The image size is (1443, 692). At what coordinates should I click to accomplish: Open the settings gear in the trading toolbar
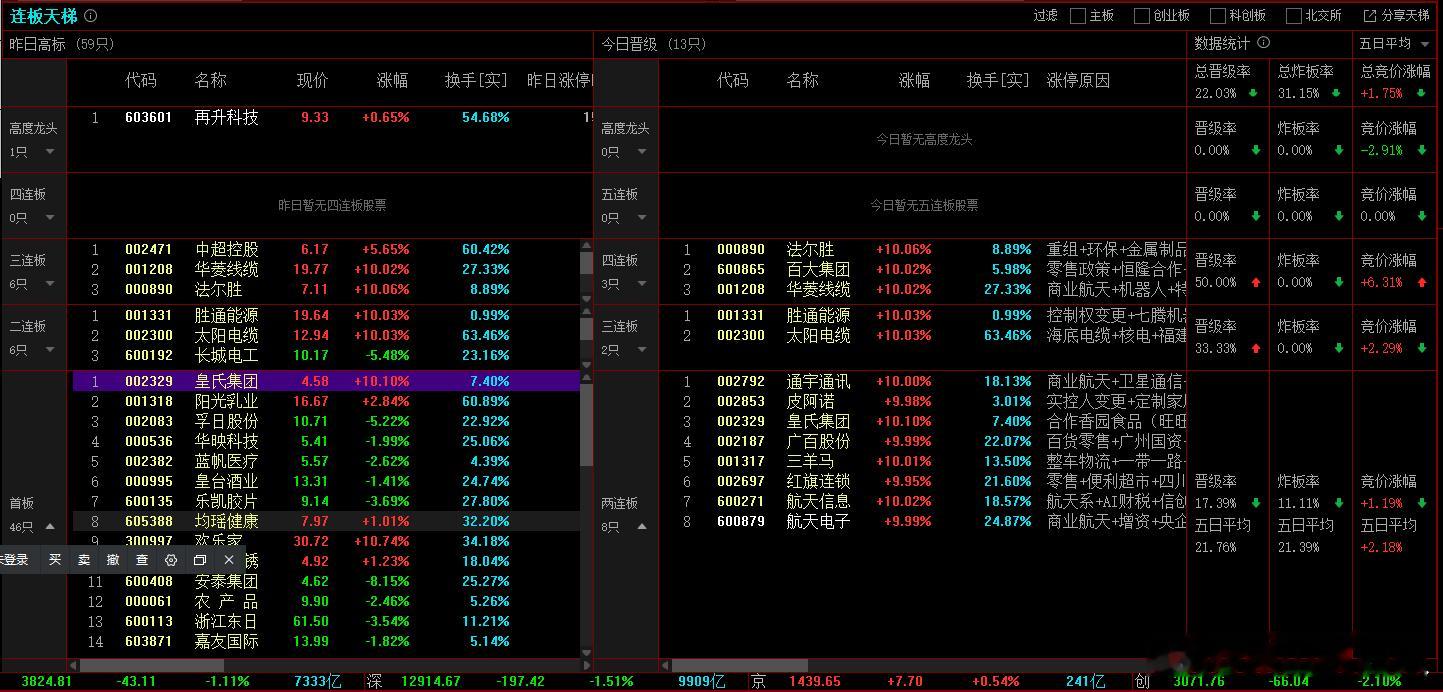click(170, 560)
